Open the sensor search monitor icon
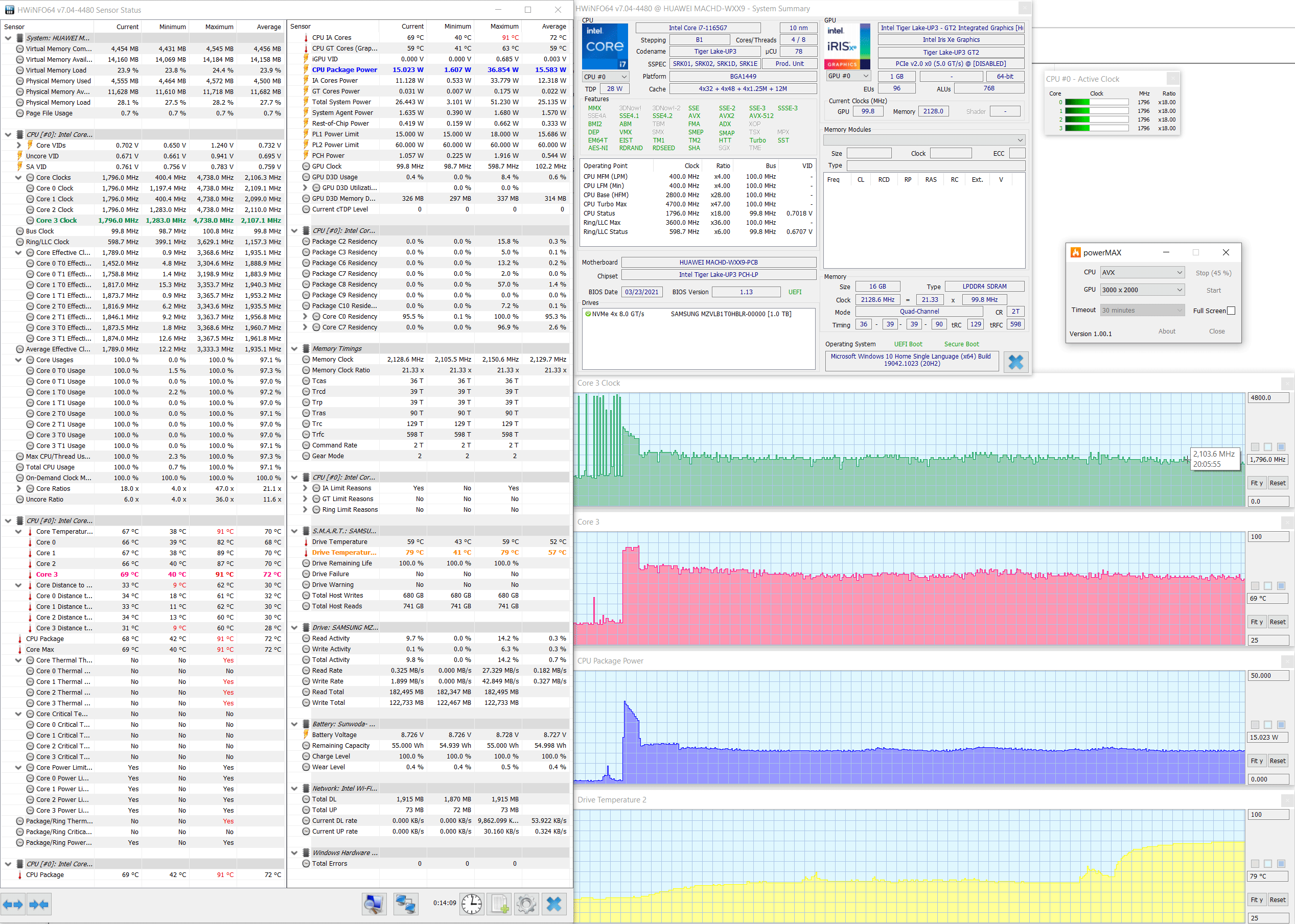Screen dimensions: 1295x924 (374, 904)
